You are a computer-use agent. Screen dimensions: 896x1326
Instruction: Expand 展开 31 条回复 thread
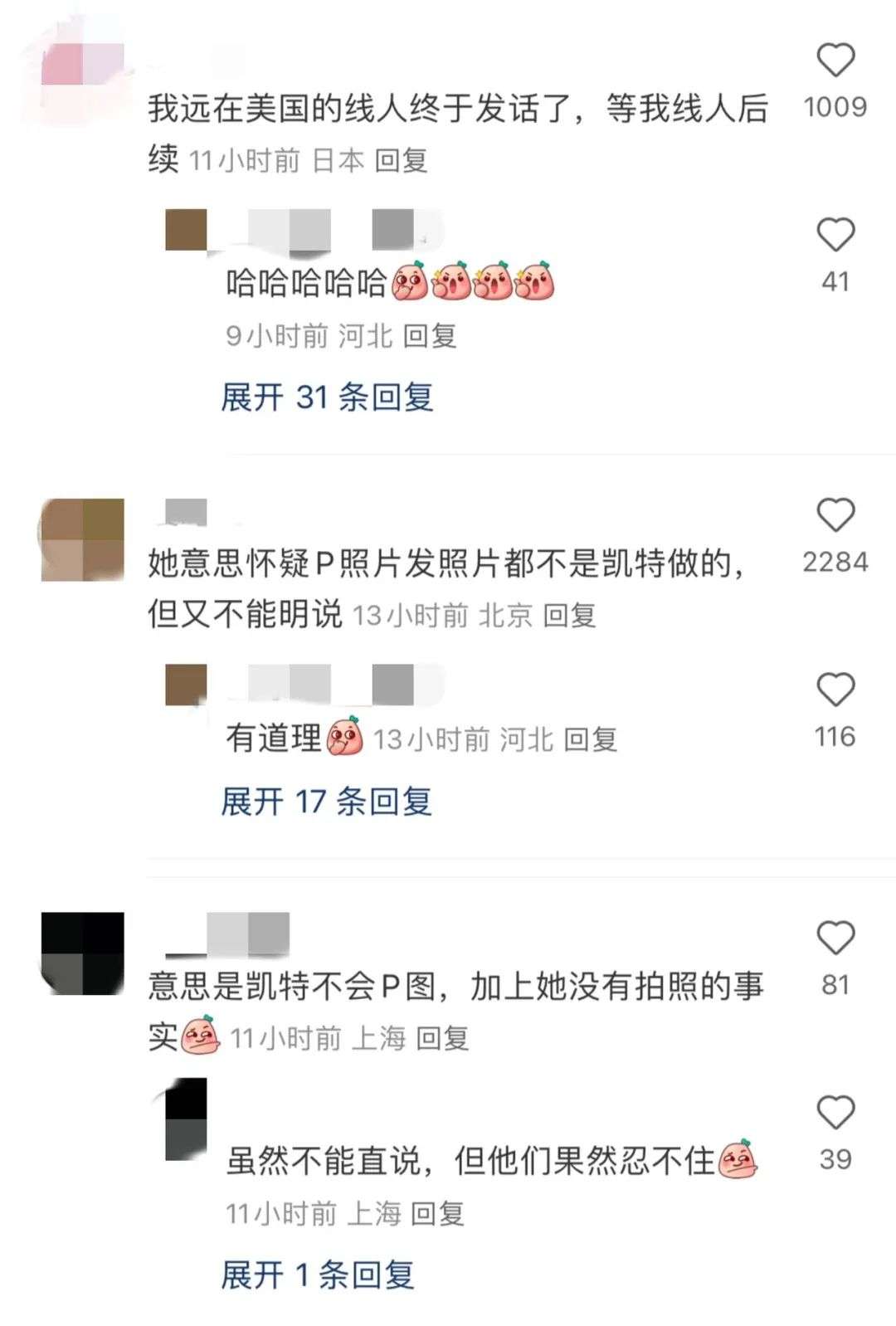click(x=327, y=397)
